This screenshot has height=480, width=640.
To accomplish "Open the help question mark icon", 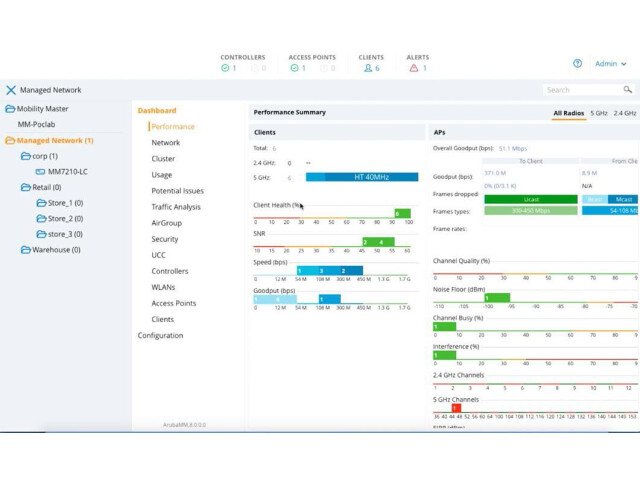I will pos(577,63).
